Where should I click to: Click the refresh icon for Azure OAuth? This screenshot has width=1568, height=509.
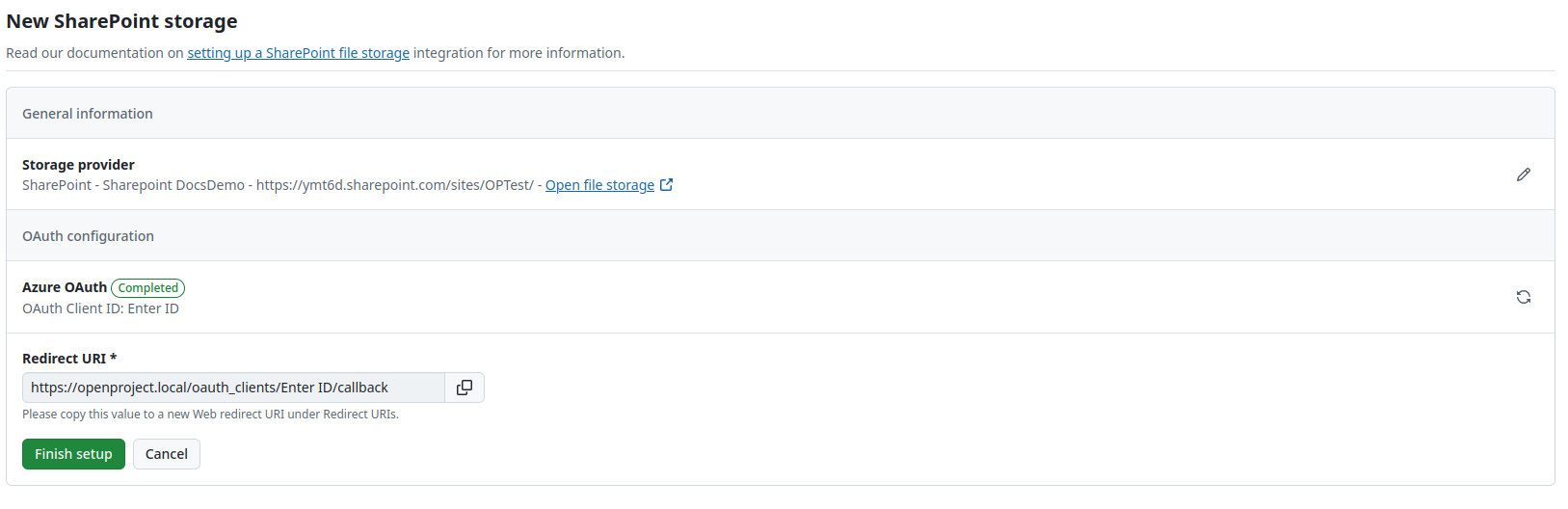pyautogui.click(x=1523, y=297)
